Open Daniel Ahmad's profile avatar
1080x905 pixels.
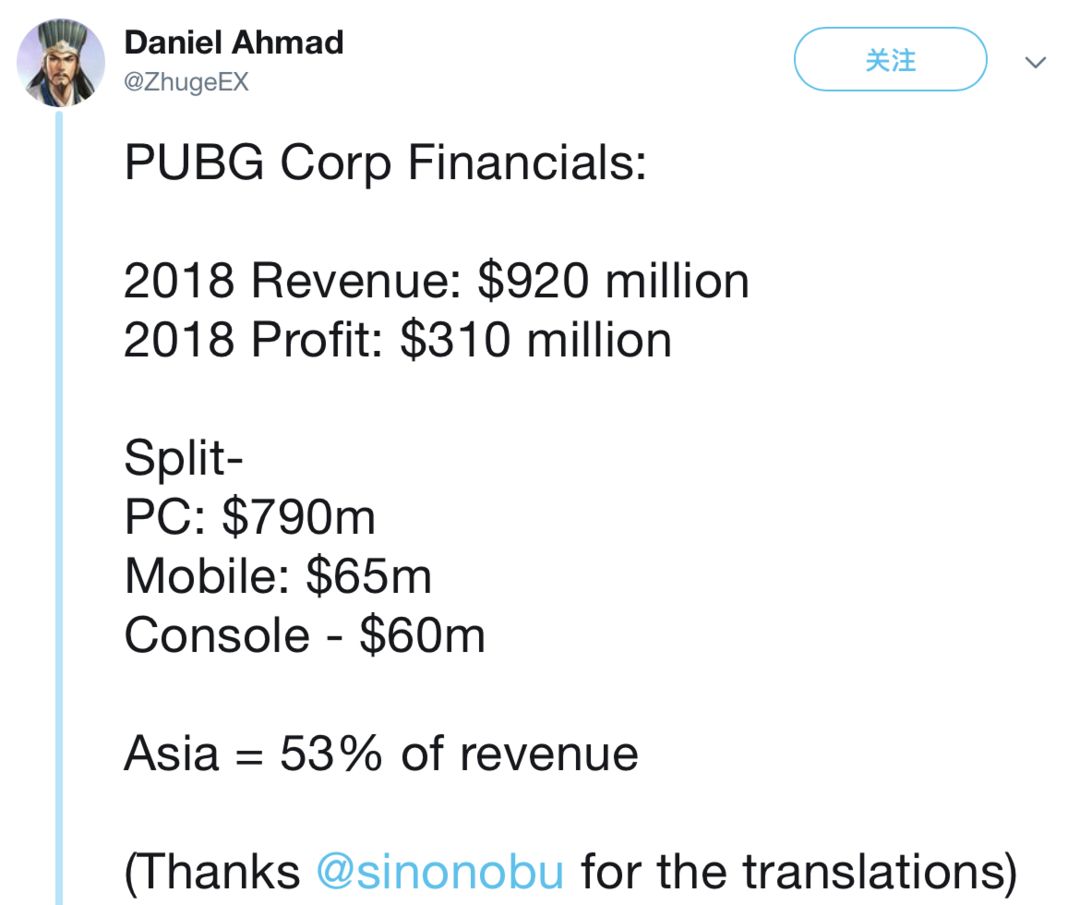61,63
